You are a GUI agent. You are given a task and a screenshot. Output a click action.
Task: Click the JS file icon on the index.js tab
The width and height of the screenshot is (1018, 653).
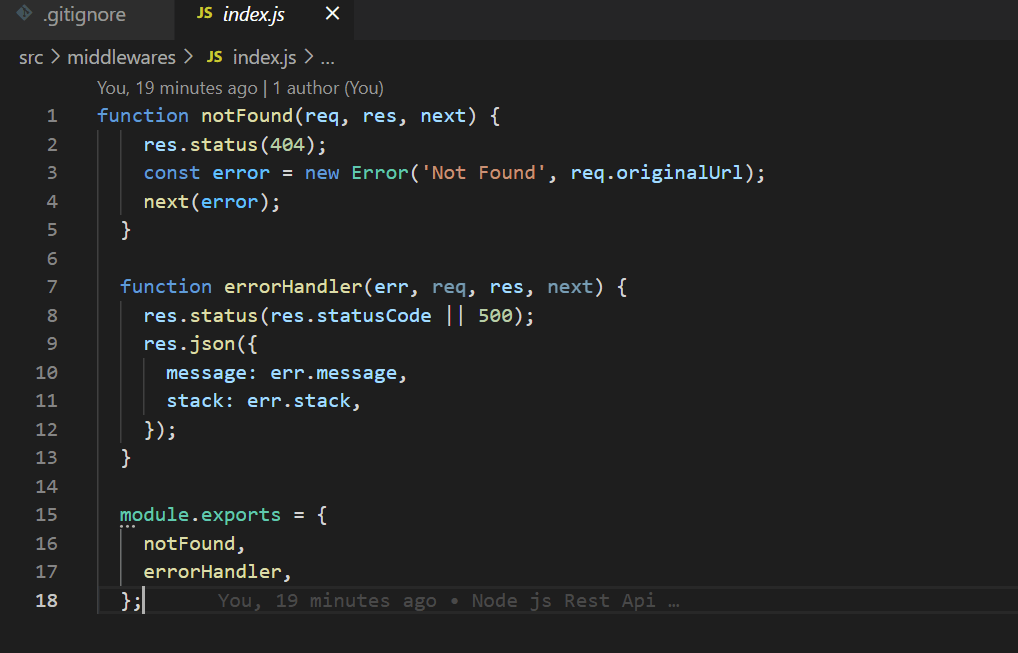tap(204, 14)
